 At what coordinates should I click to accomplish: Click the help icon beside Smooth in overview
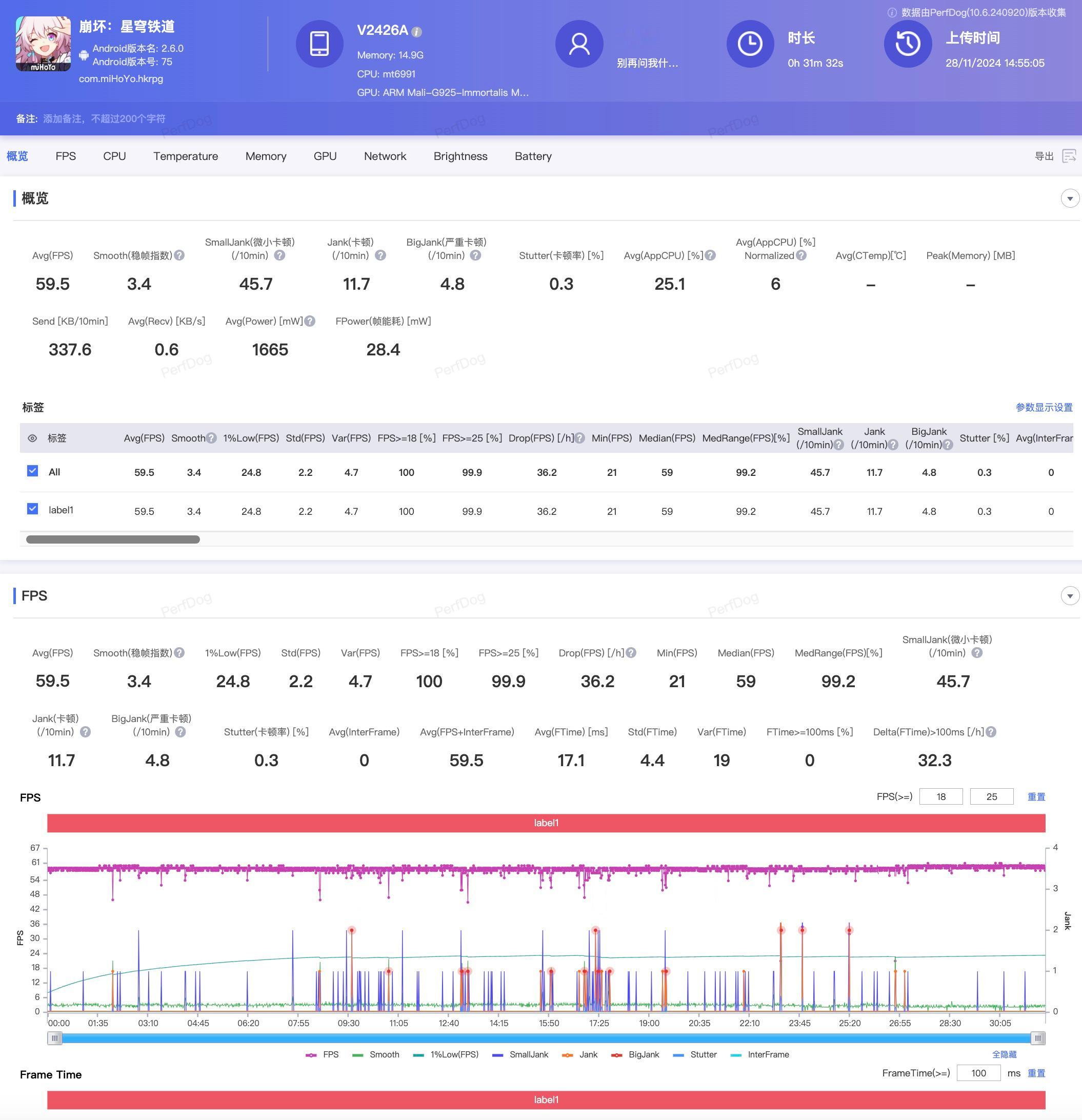pos(179,255)
